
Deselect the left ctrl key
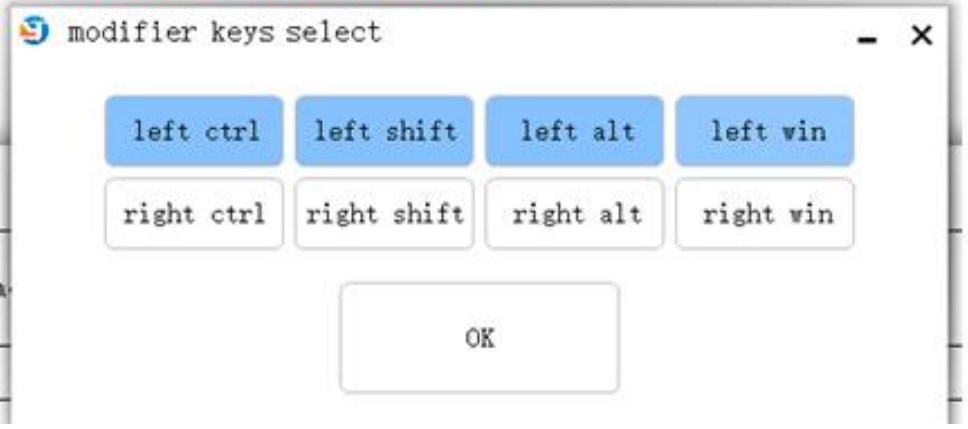194,131
